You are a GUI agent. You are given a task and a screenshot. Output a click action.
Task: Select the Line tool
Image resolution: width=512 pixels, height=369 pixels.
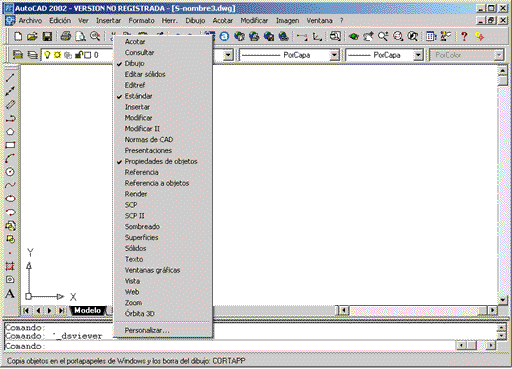coord(10,78)
